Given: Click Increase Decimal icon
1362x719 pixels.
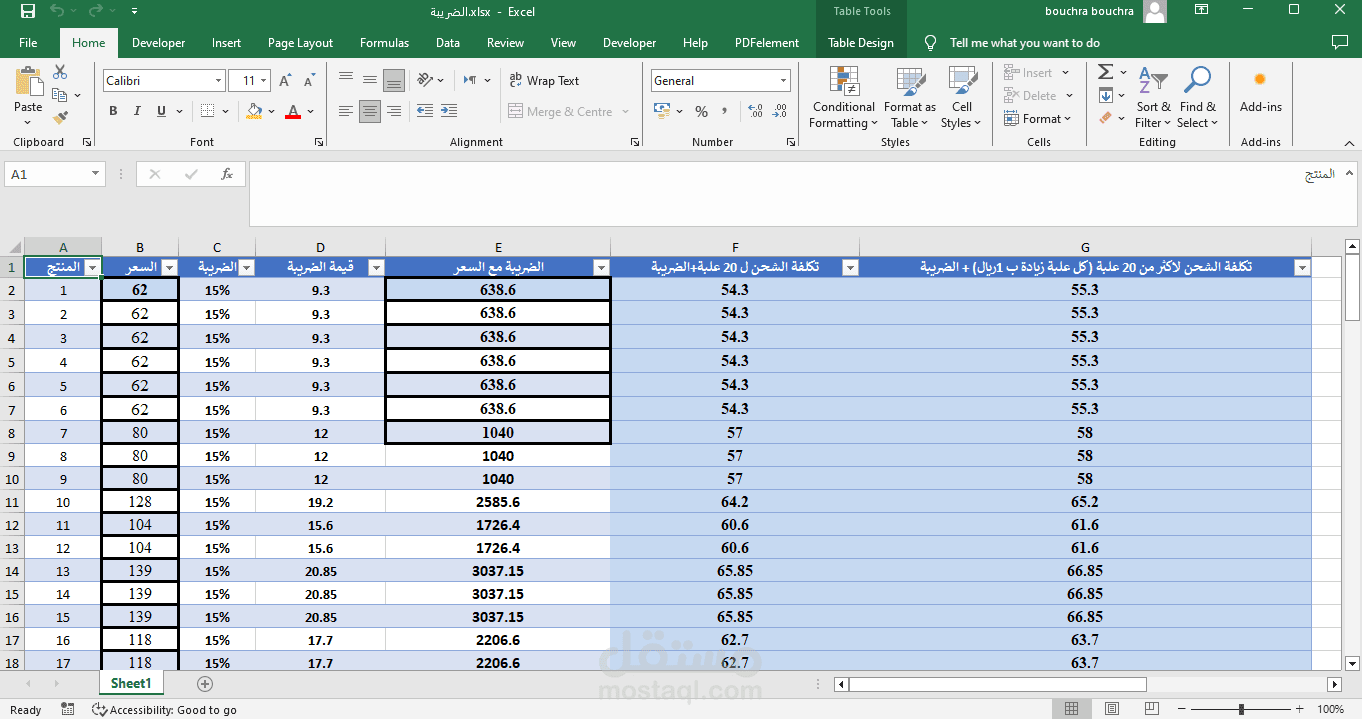Looking at the screenshot, I should [x=754, y=111].
